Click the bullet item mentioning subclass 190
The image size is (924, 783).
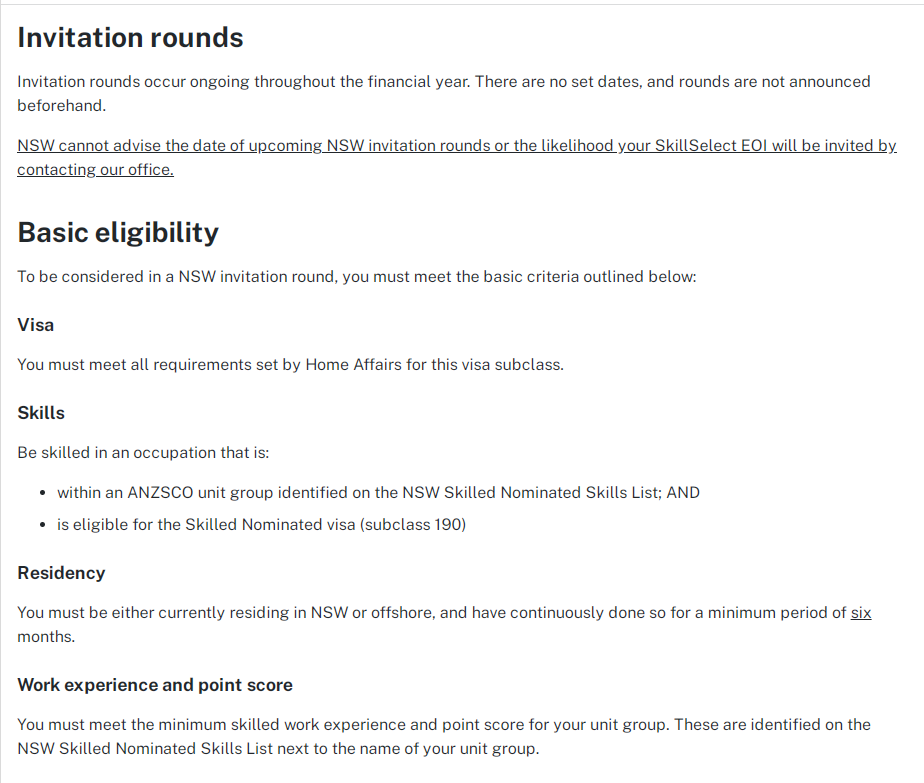point(261,524)
